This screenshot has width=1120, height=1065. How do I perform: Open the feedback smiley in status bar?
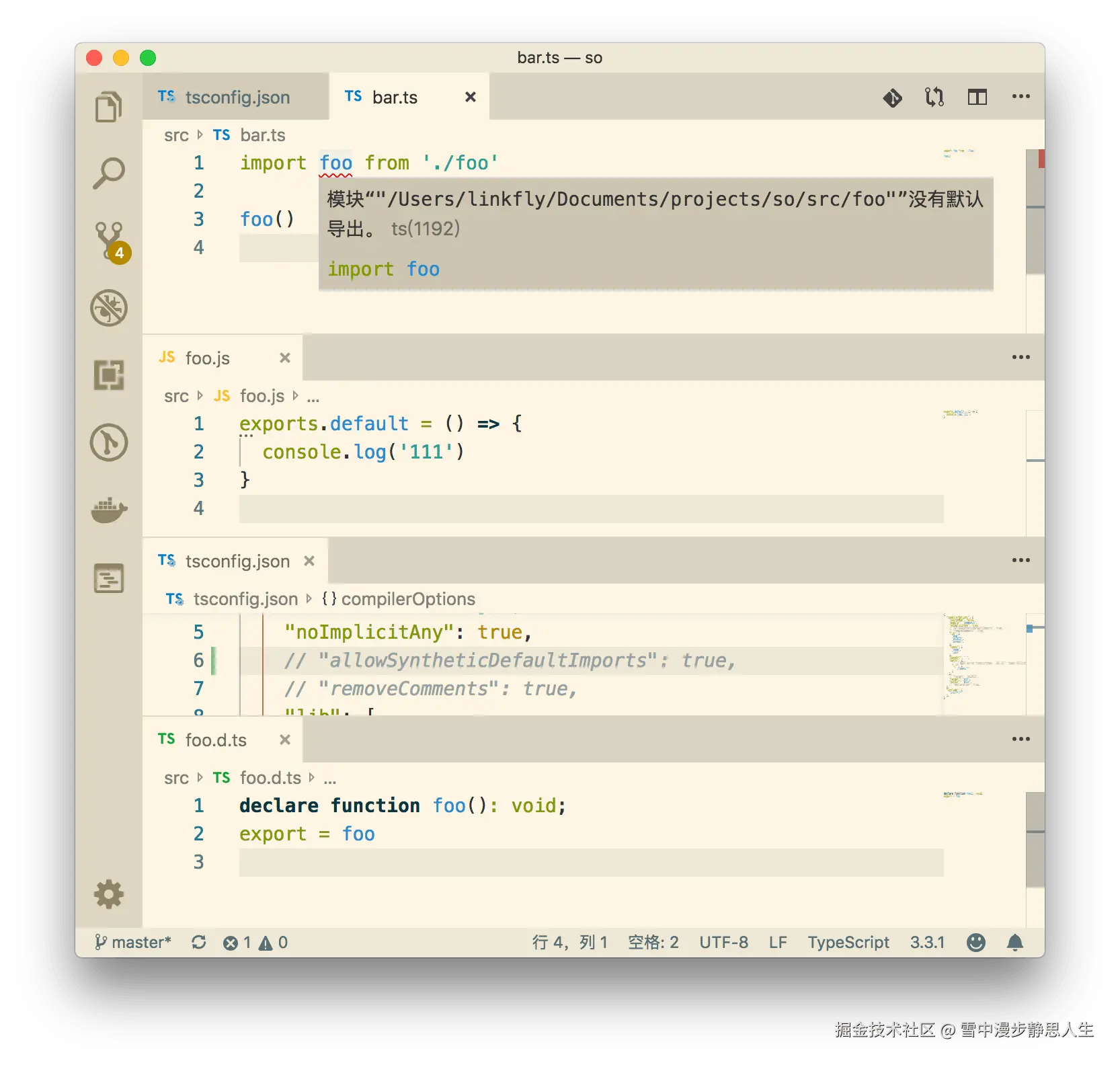(x=976, y=943)
